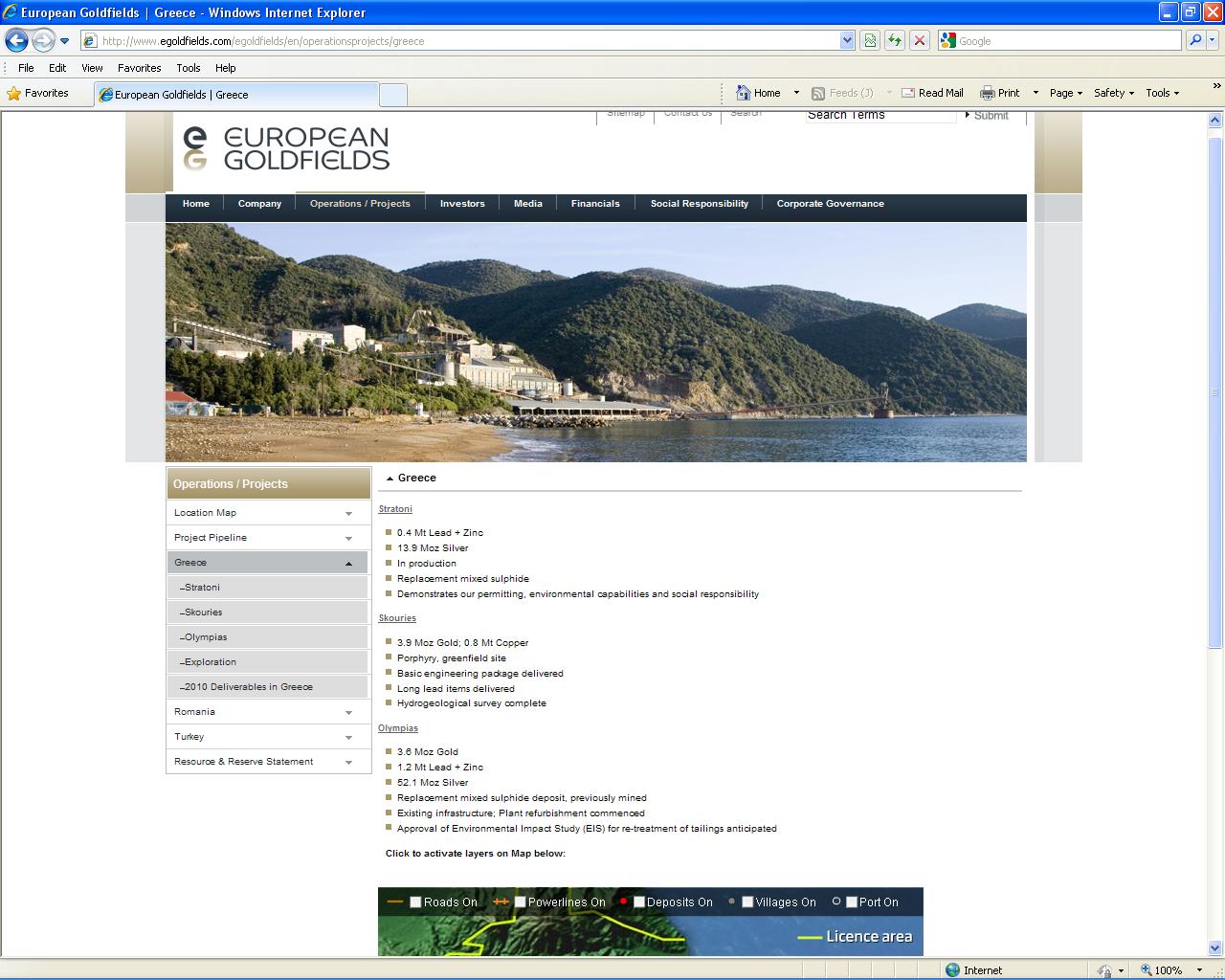Click the Favorites star icon
This screenshot has width=1225, height=980.
[14, 94]
